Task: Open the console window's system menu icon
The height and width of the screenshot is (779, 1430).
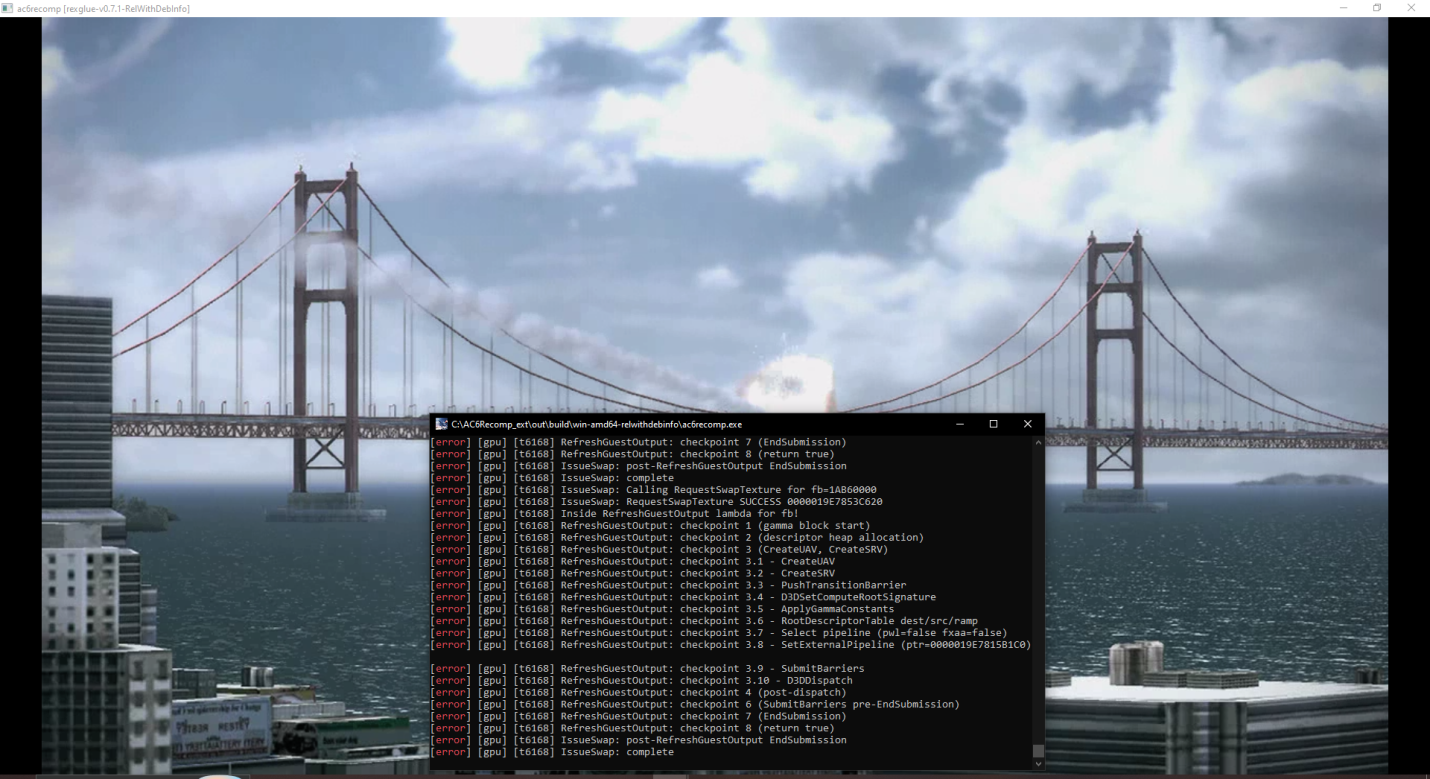Action: pos(441,424)
